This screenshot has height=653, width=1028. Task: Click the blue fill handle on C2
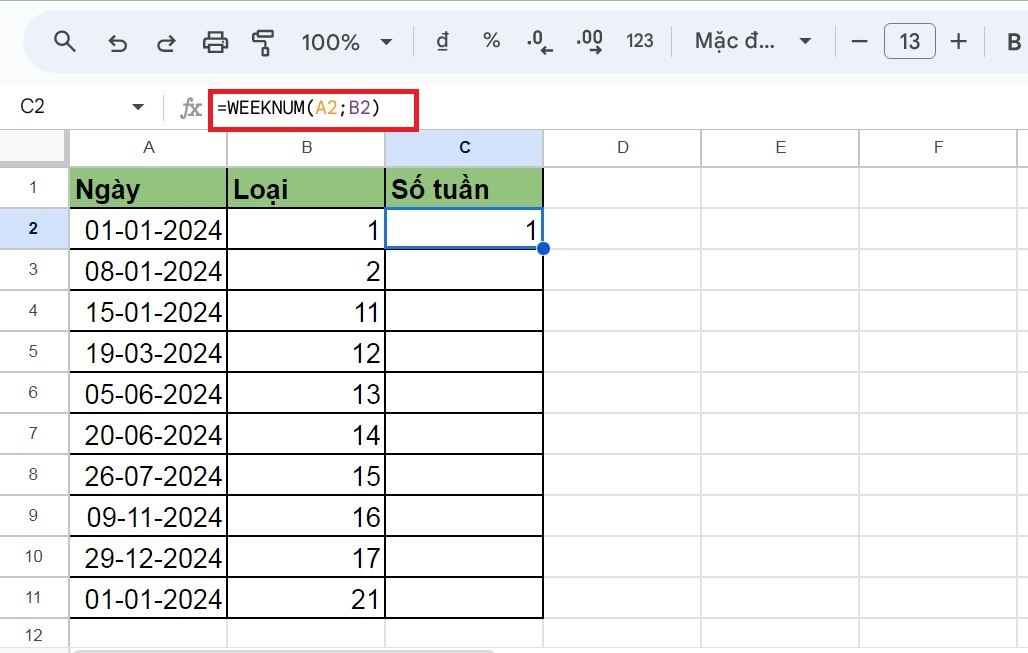tap(543, 248)
